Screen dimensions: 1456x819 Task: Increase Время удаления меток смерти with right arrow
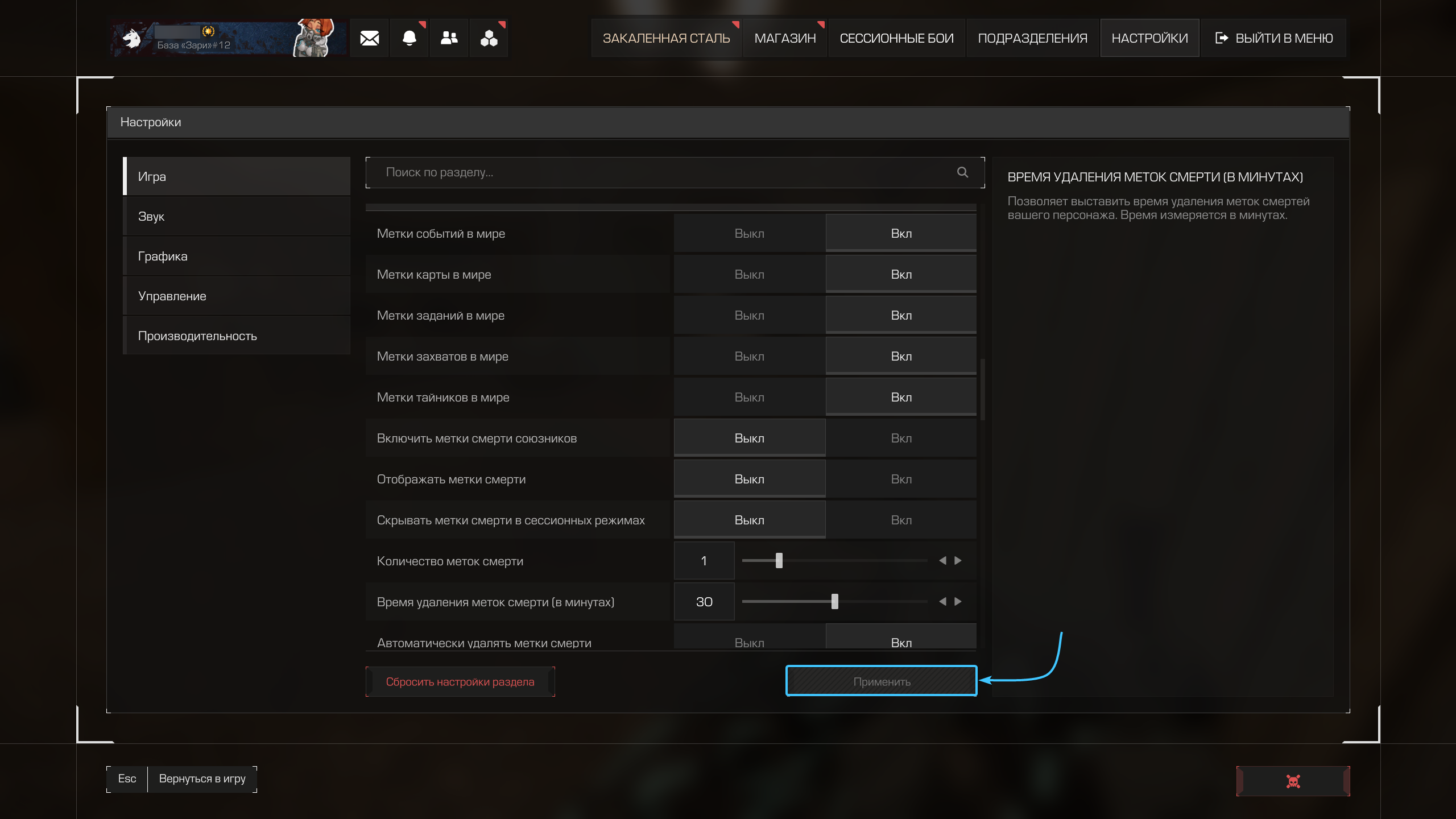(x=958, y=602)
